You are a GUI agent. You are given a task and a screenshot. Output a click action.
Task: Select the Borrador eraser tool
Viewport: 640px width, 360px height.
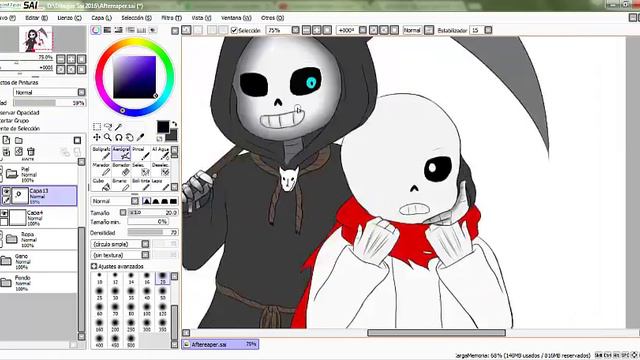121,169
